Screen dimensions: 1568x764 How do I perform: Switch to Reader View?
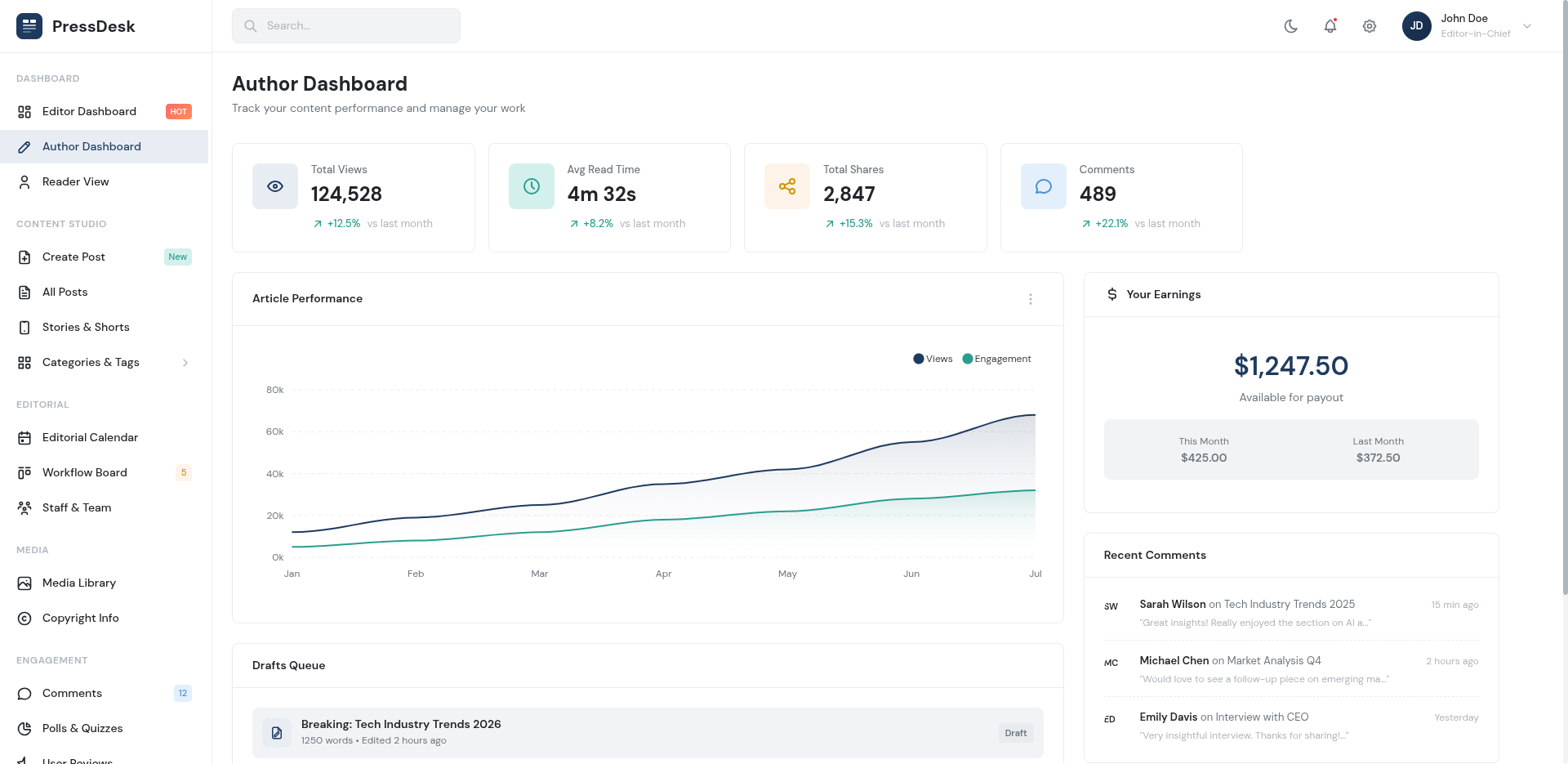coord(75,181)
